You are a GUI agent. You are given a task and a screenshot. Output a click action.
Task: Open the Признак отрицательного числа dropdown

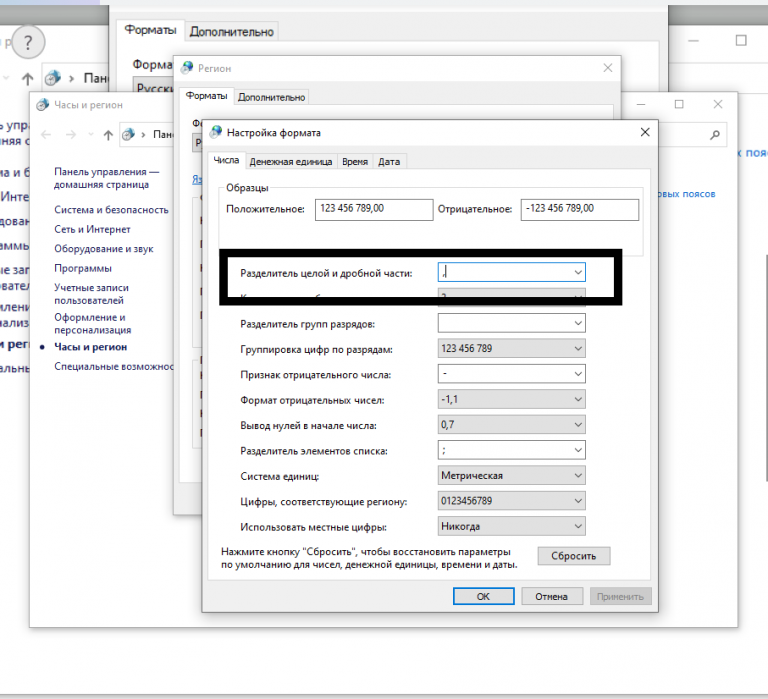(x=577, y=374)
